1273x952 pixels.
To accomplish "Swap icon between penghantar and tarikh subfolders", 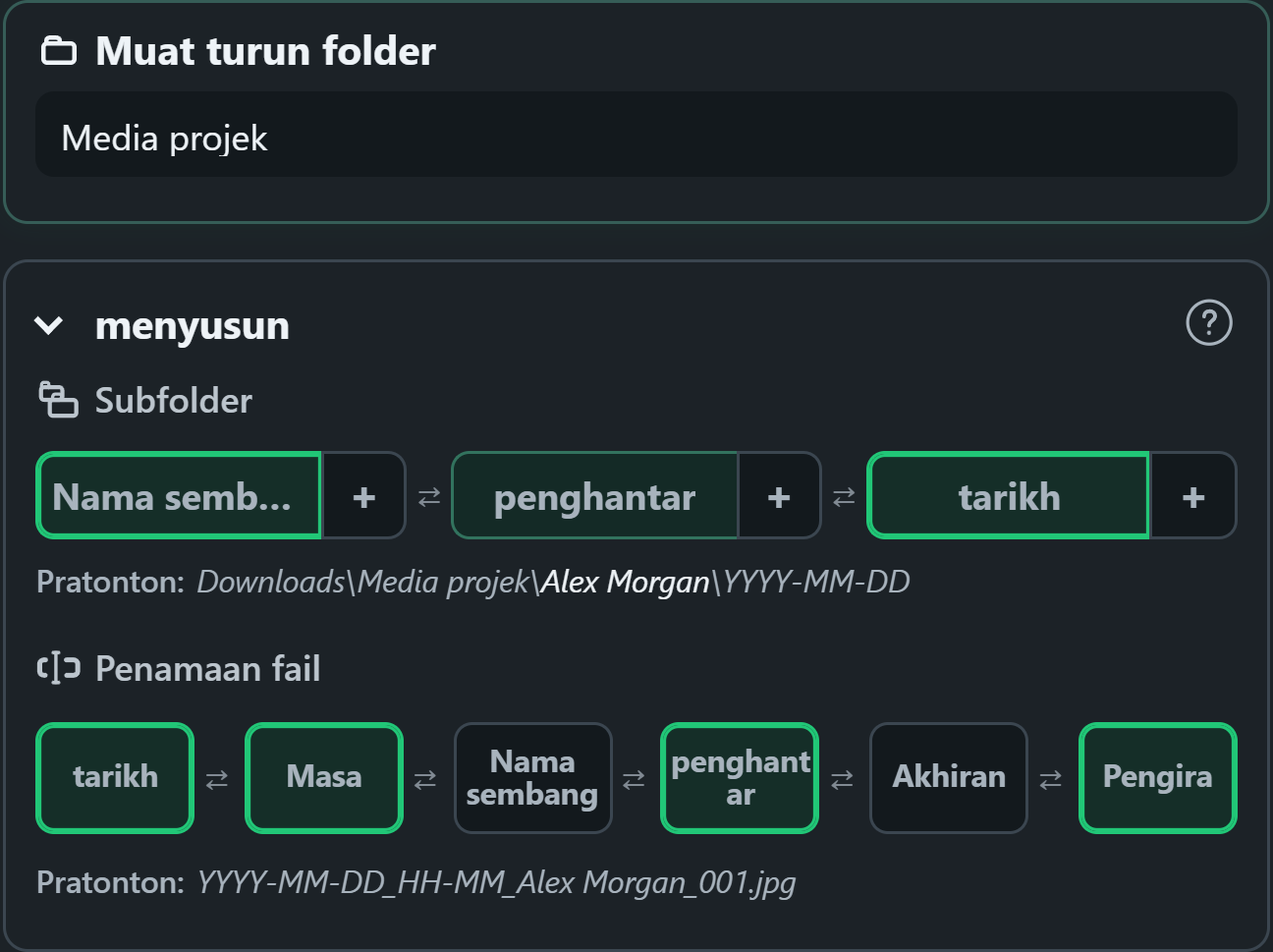I will point(844,497).
